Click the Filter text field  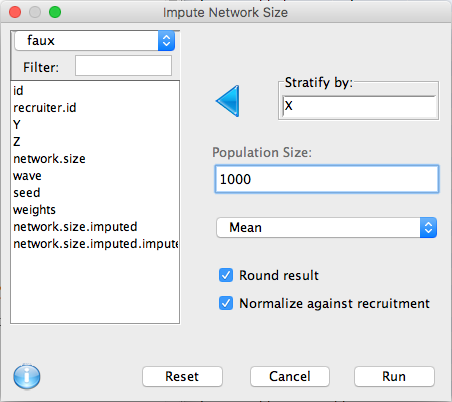pos(123,66)
